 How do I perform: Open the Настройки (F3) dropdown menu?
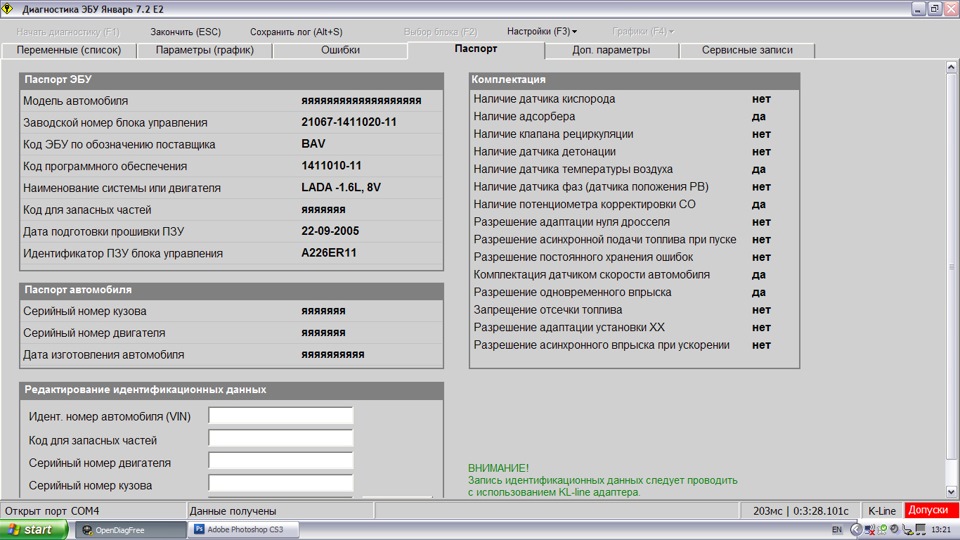coord(541,32)
